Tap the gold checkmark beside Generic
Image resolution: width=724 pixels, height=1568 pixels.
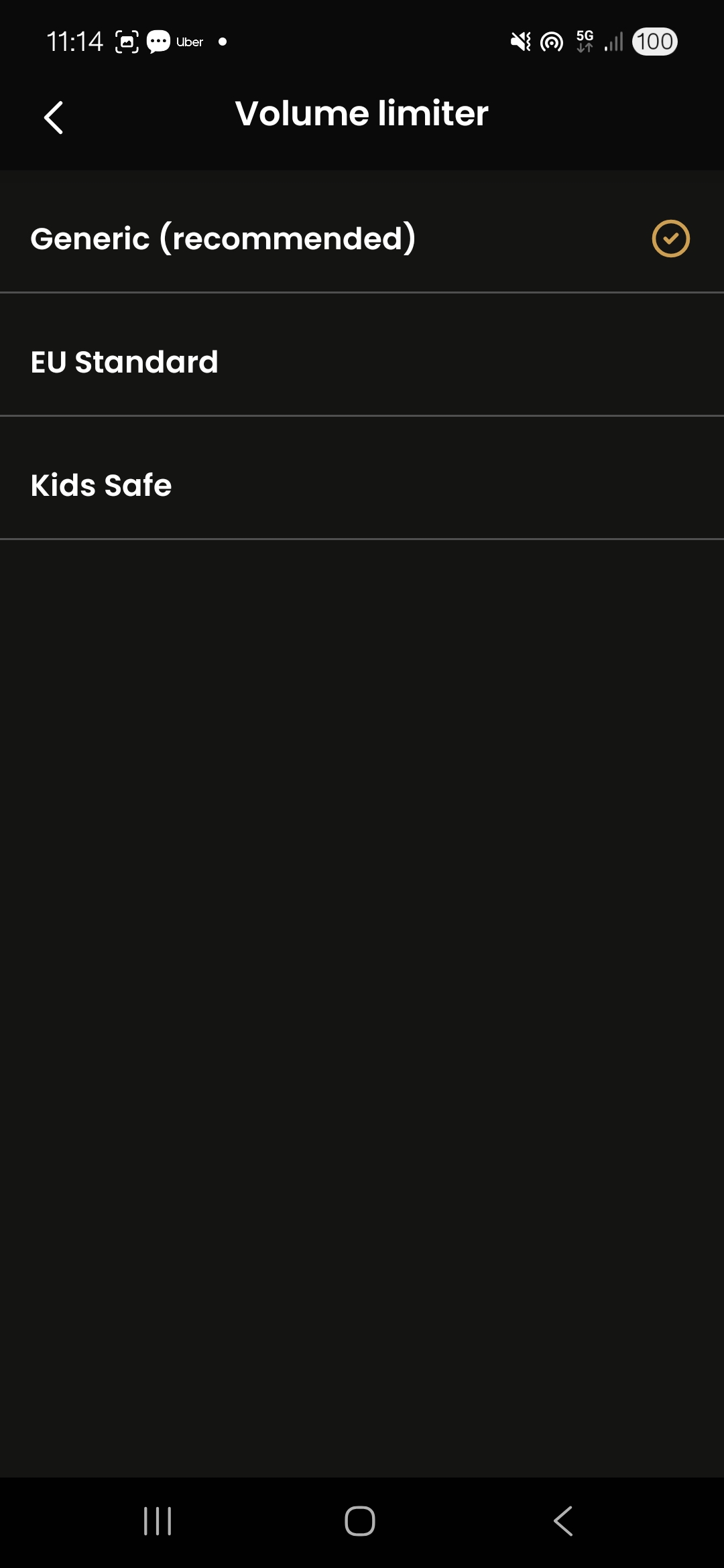670,239
